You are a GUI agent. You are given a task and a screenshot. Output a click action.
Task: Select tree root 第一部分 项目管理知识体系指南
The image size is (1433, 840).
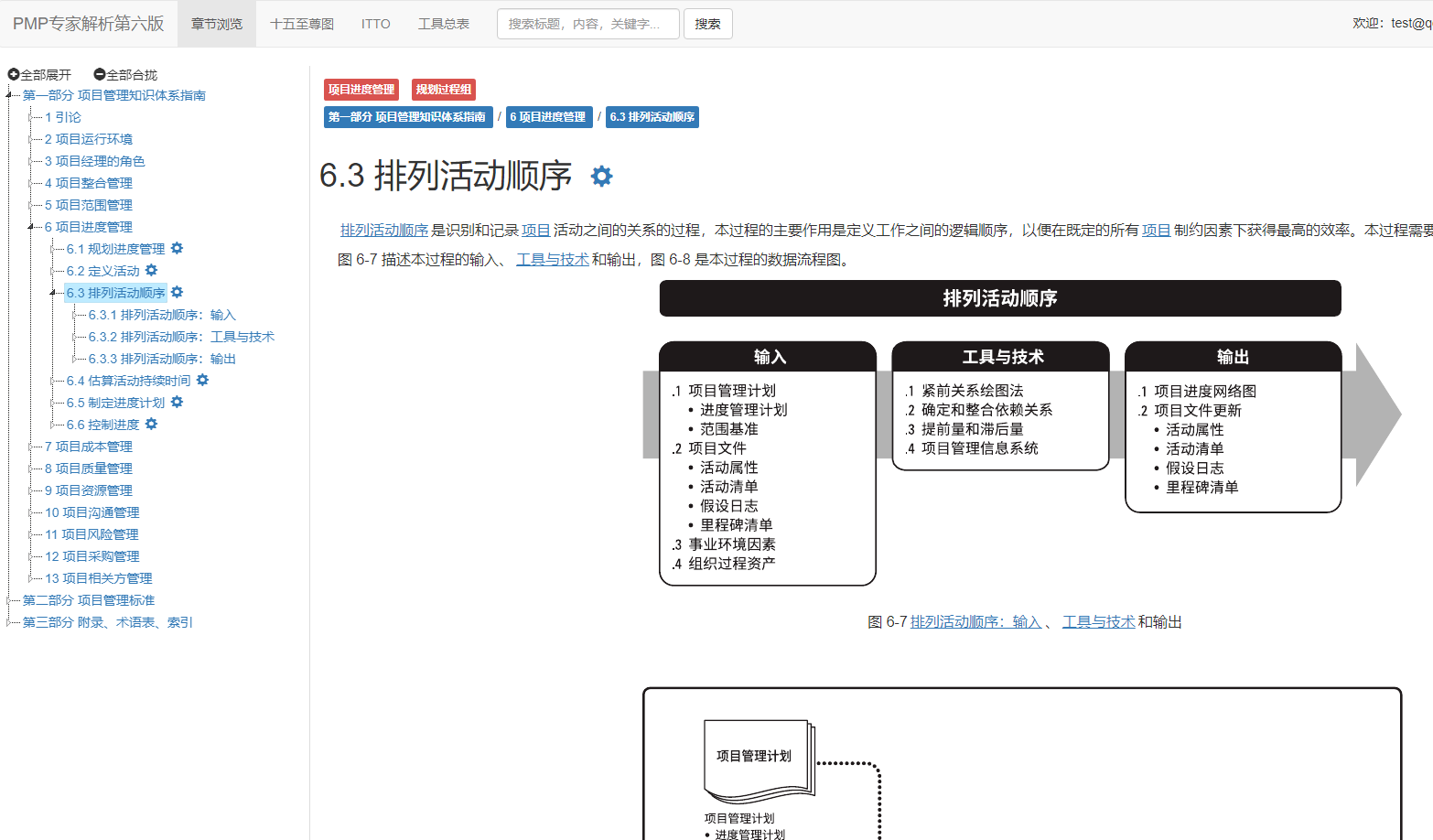[x=114, y=95]
